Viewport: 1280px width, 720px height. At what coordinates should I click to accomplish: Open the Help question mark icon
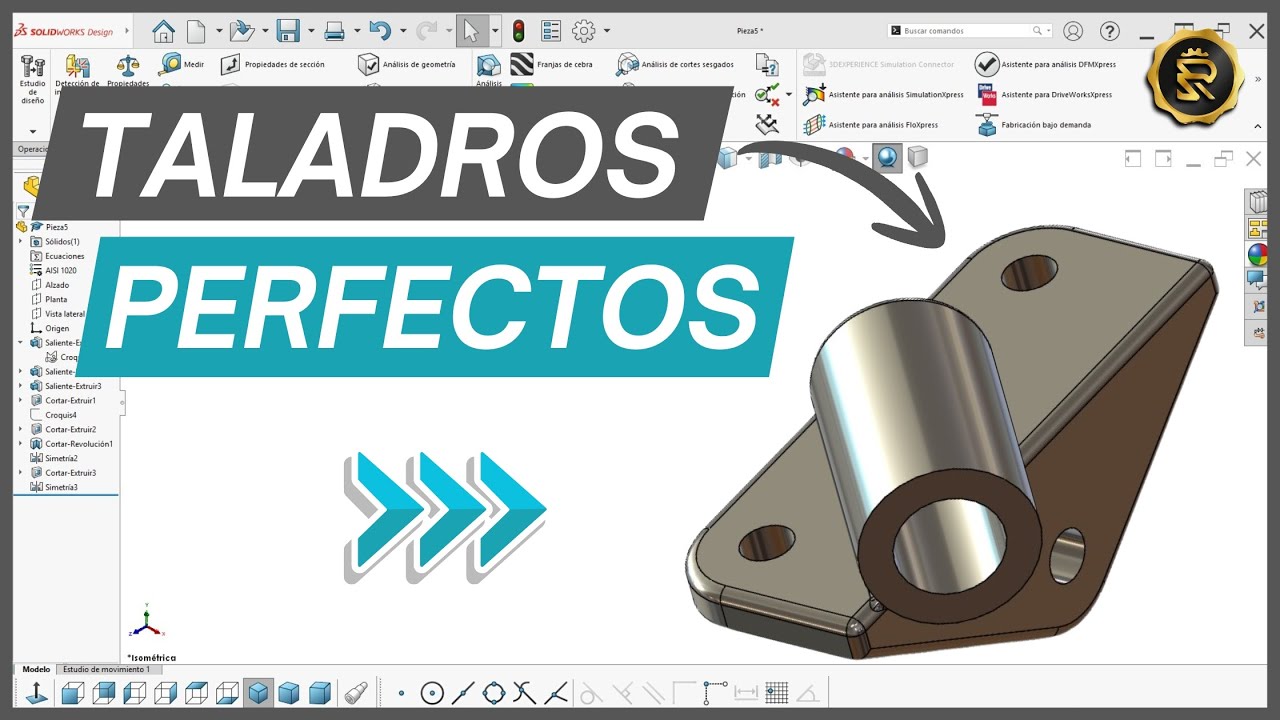[x=1109, y=31]
